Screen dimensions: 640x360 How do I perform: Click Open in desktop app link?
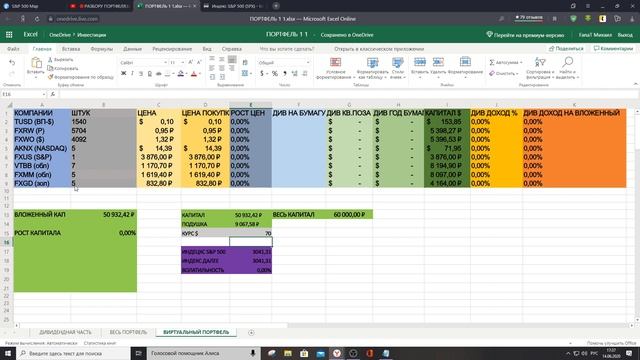[379, 49]
